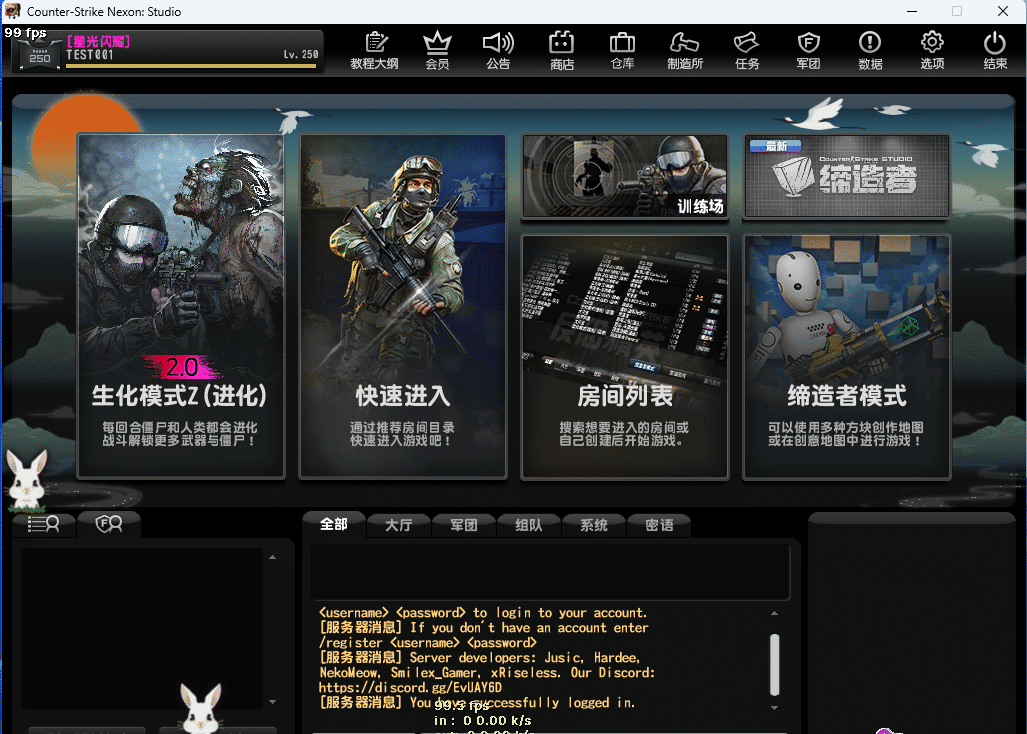1027x734 pixels.
Task: Switch to the 系统 chat tab
Action: 594,525
